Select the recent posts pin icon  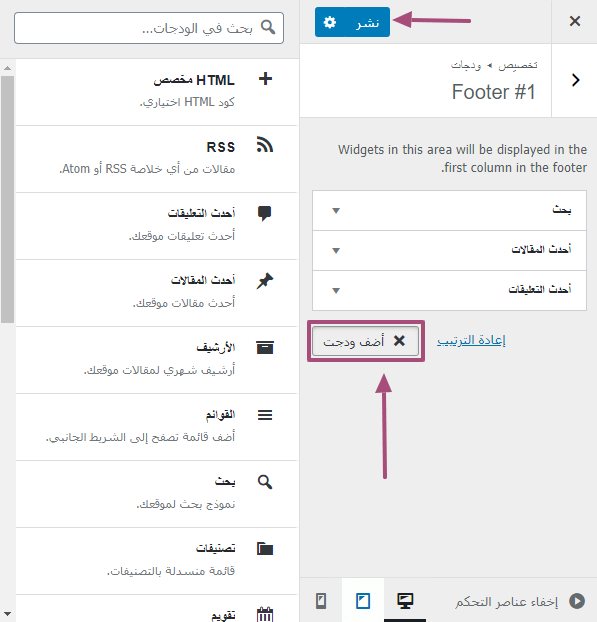[x=265, y=281]
